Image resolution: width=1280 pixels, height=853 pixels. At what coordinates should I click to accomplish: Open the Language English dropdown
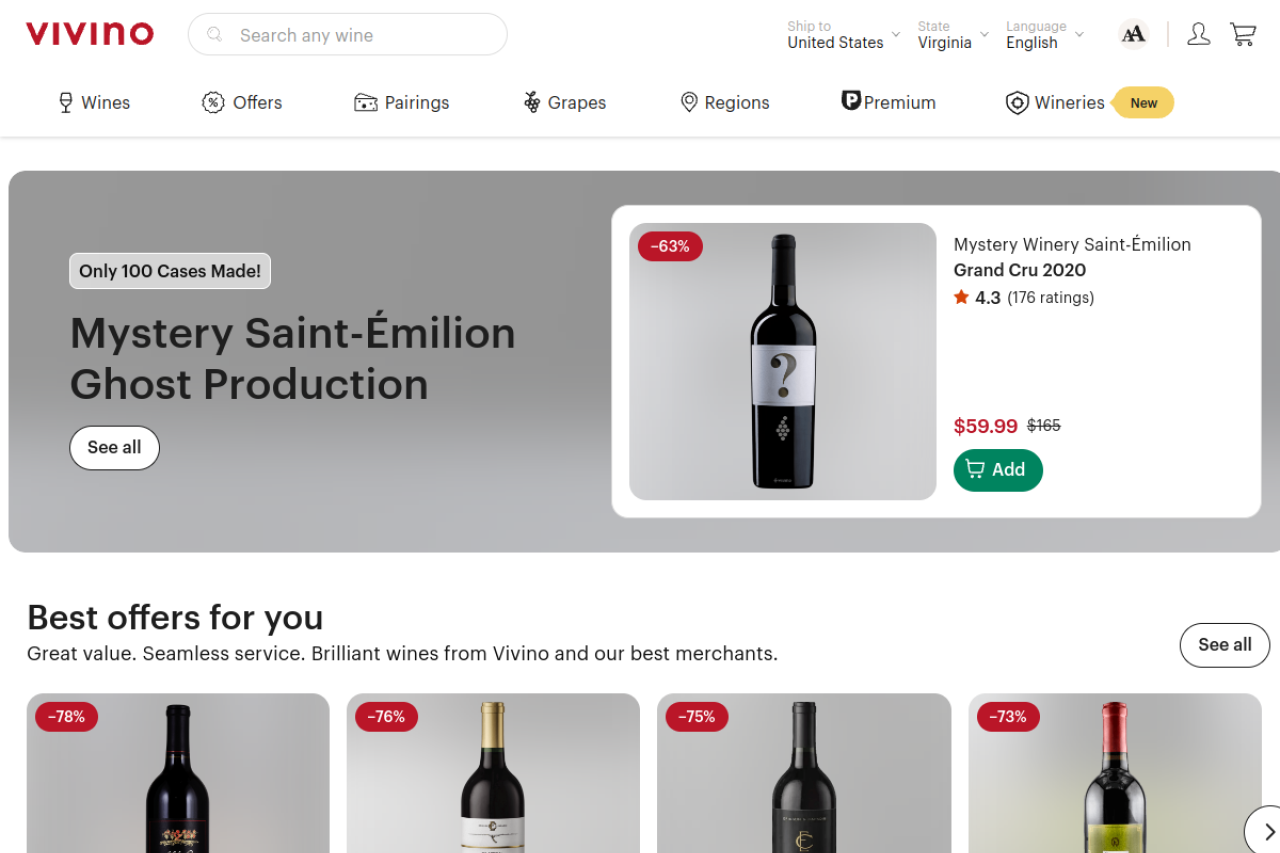[x=1043, y=35]
